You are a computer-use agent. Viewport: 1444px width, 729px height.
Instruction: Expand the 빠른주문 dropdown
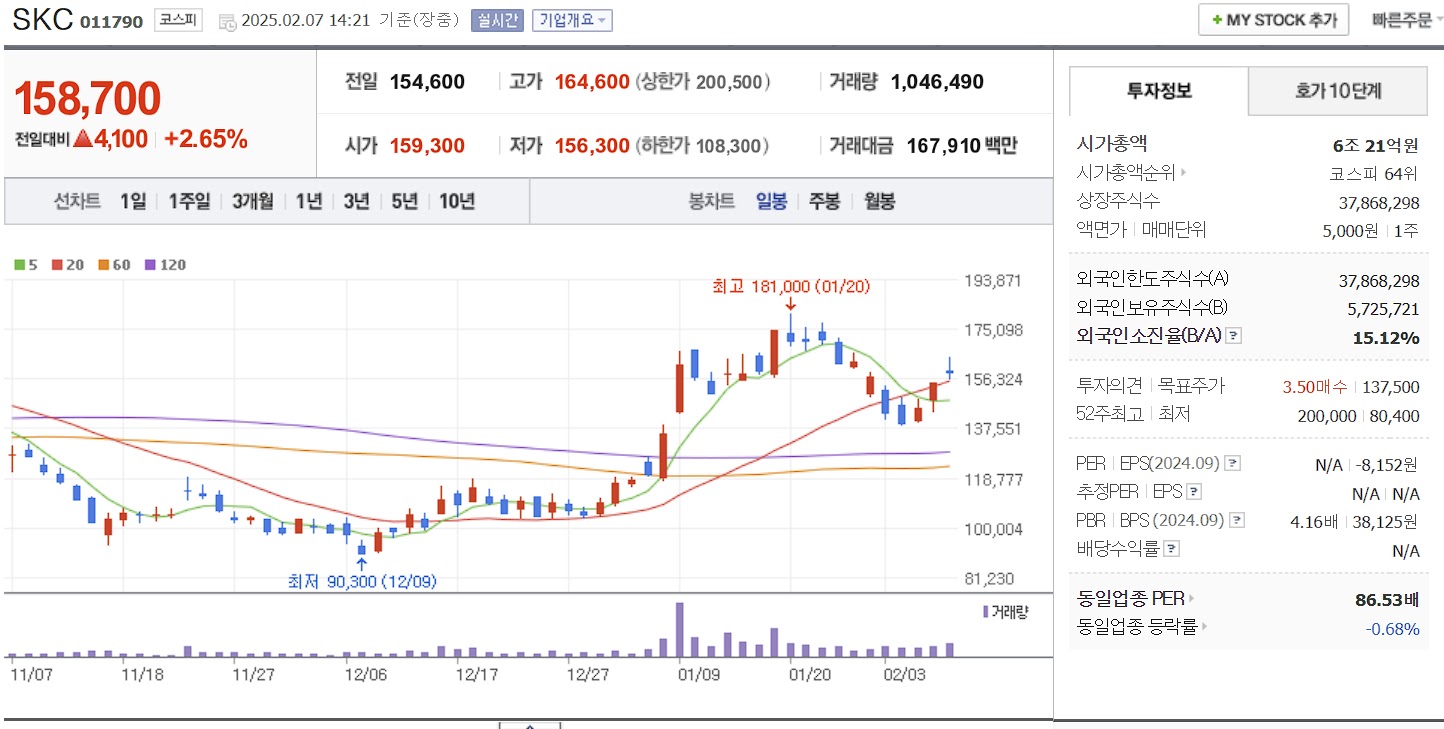[x=1407, y=20]
